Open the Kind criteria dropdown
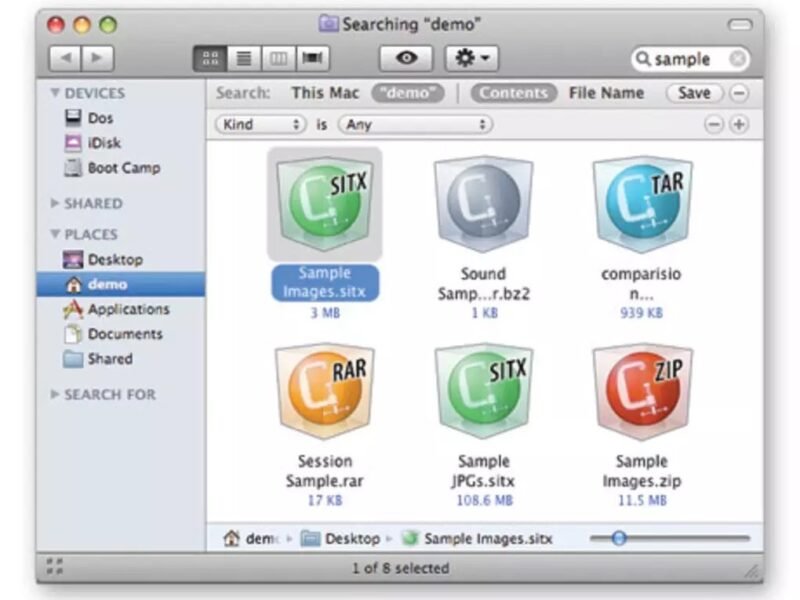Image resolution: width=800 pixels, height=600 pixels. point(260,124)
